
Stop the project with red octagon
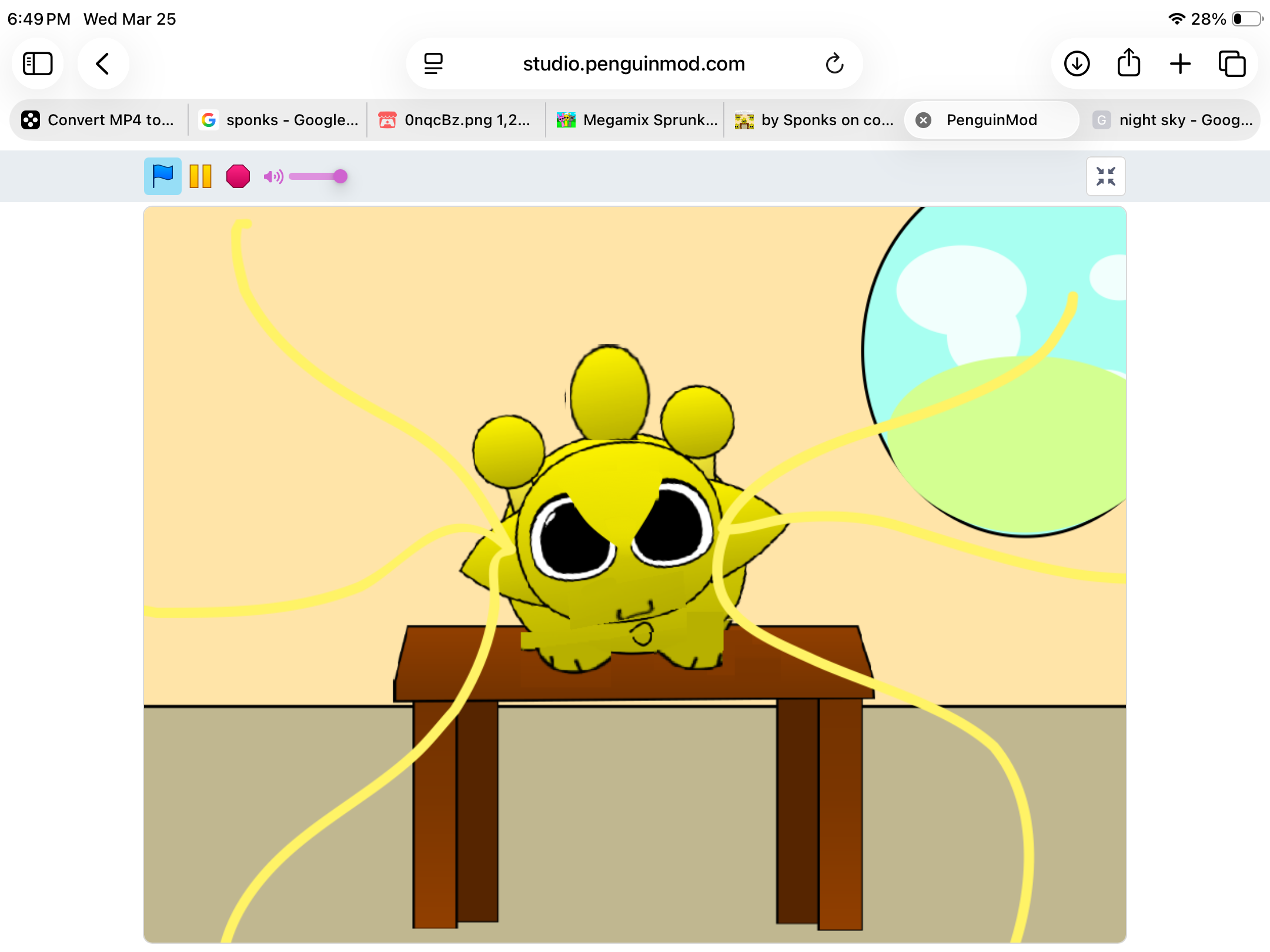[x=238, y=176]
